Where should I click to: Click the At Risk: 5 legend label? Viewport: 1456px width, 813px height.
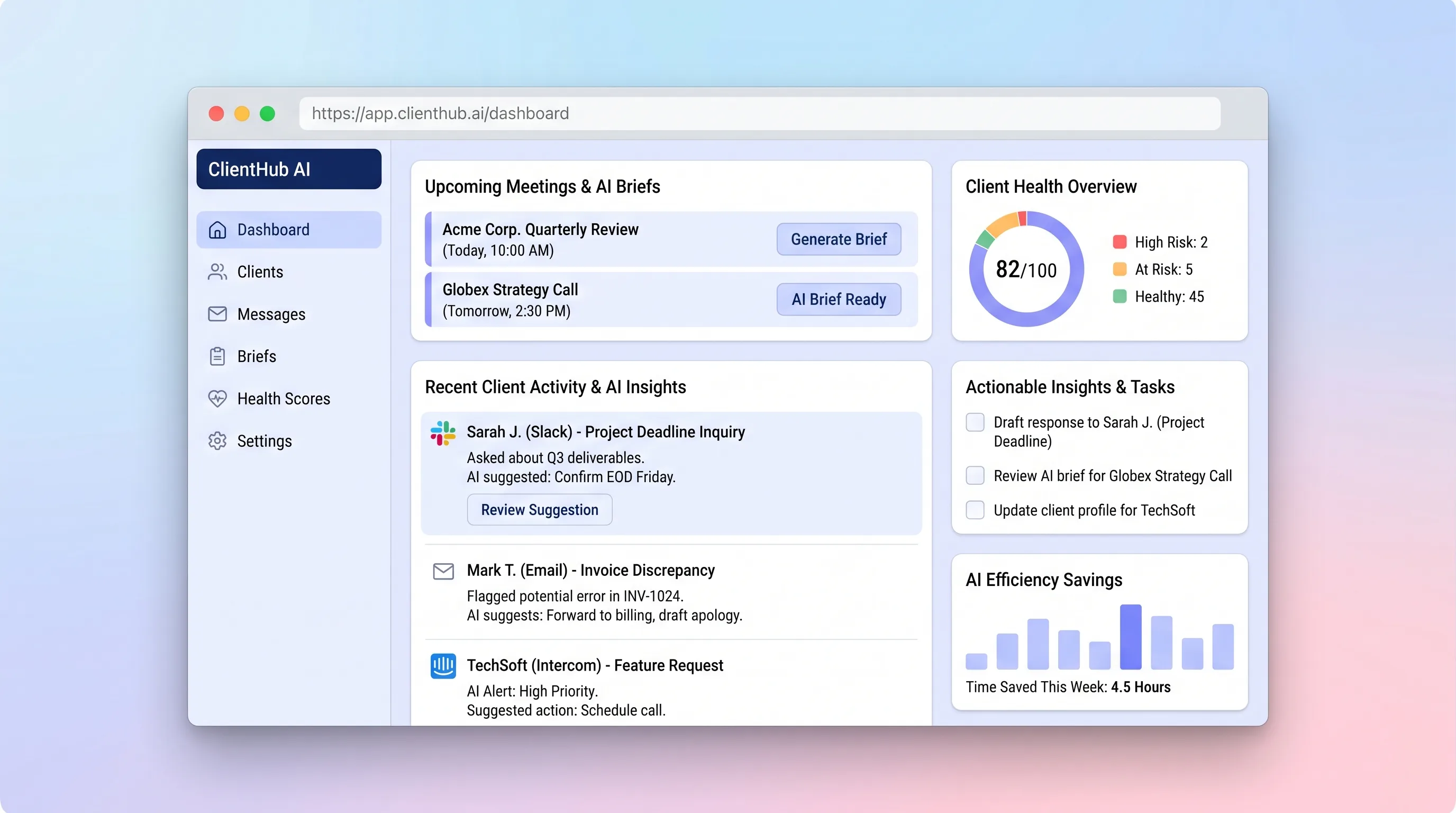point(1164,269)
